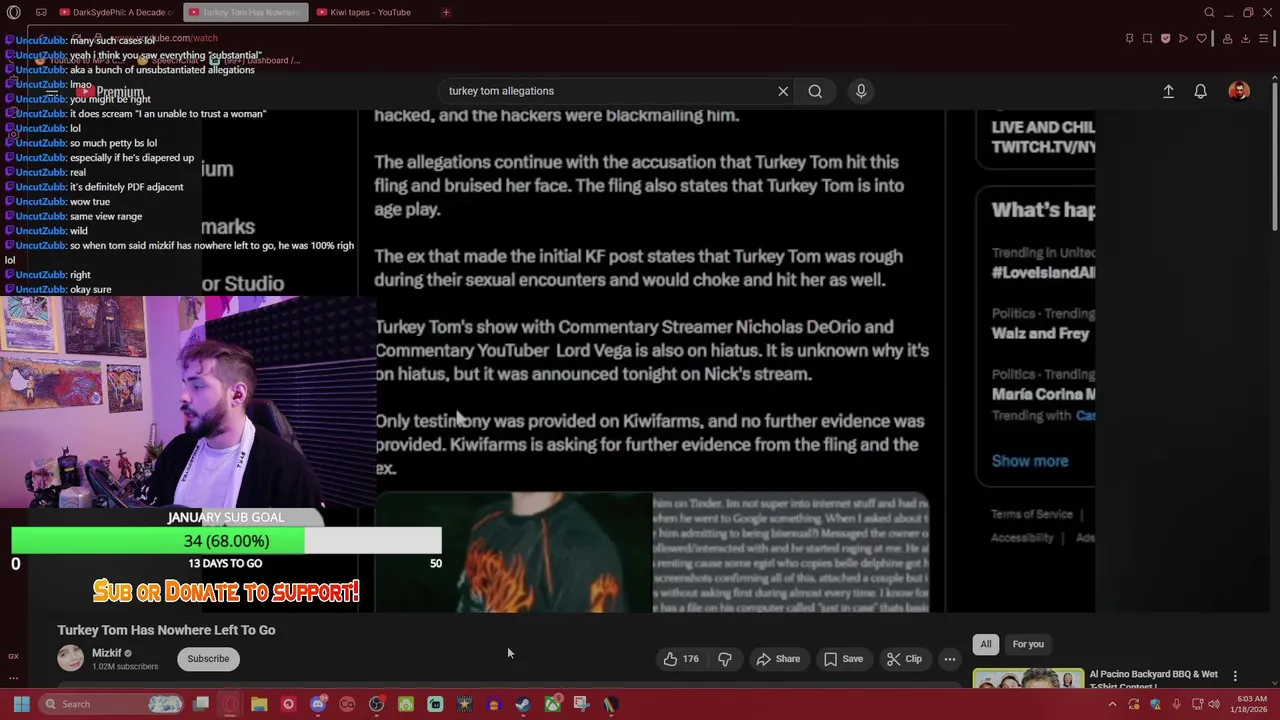The height and width of the screenshot is (720, 1280).
Task: Switch to DarkSydePhil: A Decade tab
Action: tap(118, 12)
